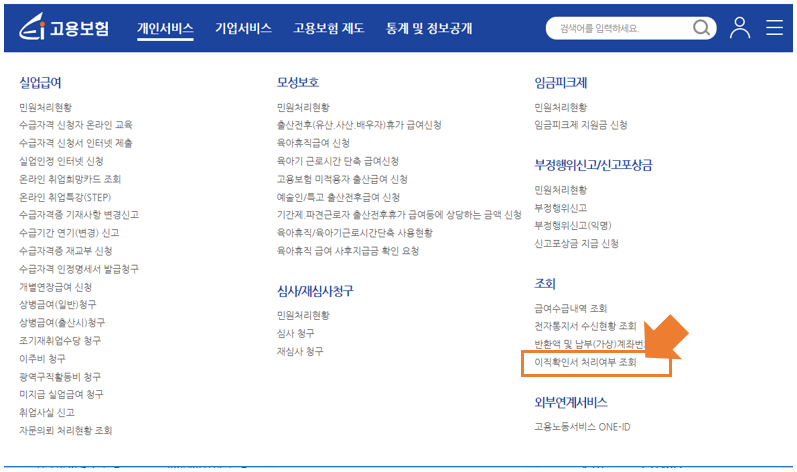Viewport: 797px width, 472px height.
Task: Go to 신고포상금 지급 신청
Action: (x=576, y=243)
